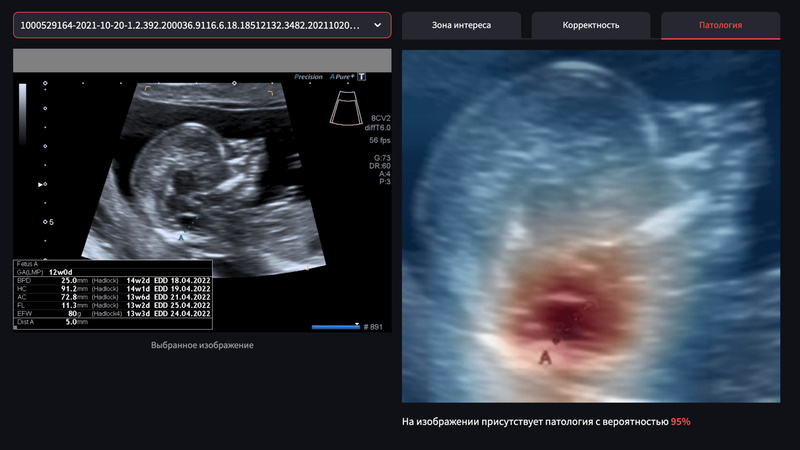Open the Корректность tab

pyautogui.click(x=591, y=25)
